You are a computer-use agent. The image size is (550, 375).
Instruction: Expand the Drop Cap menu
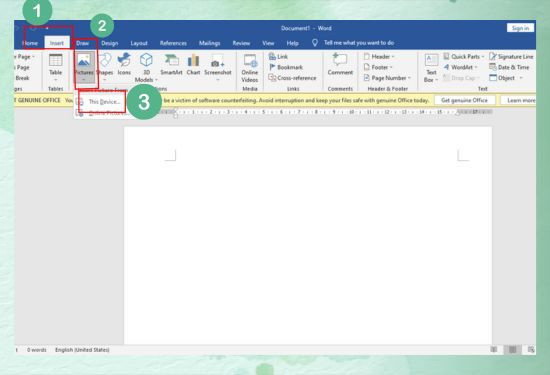click(x=461, y=78)
